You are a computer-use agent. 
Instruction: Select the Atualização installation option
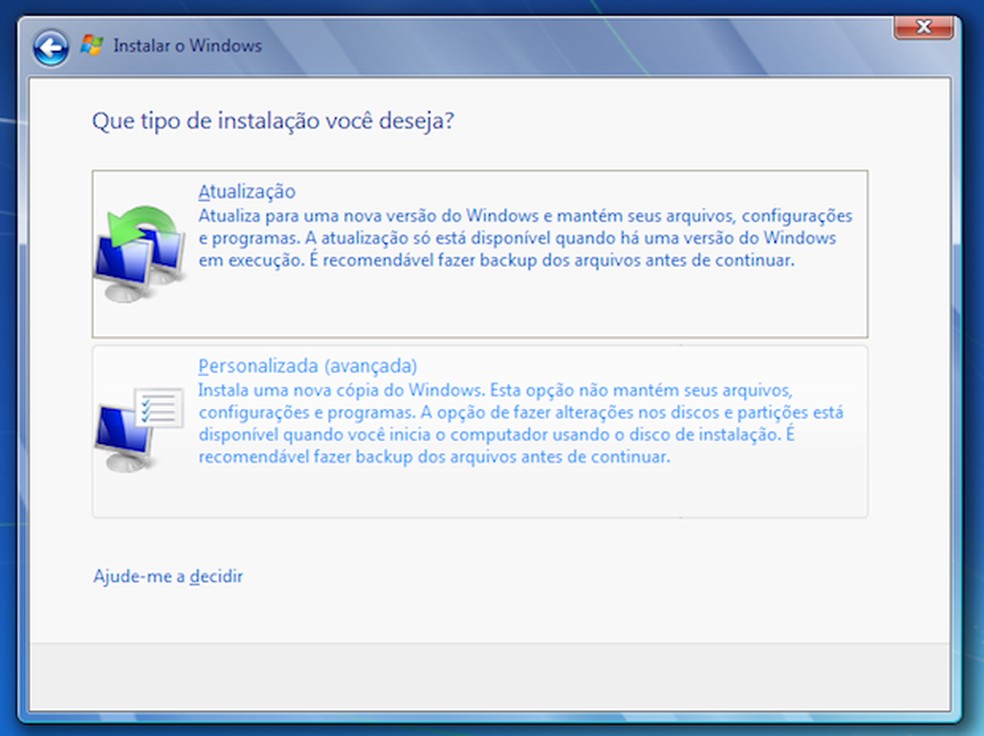480,250
